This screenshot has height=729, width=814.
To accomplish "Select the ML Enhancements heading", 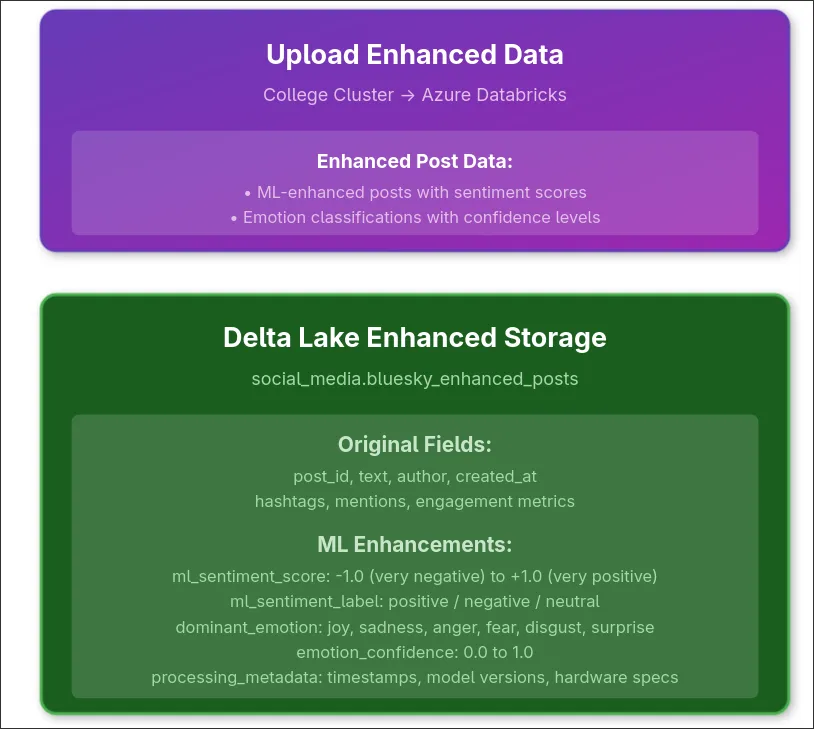I will point(414,545).
